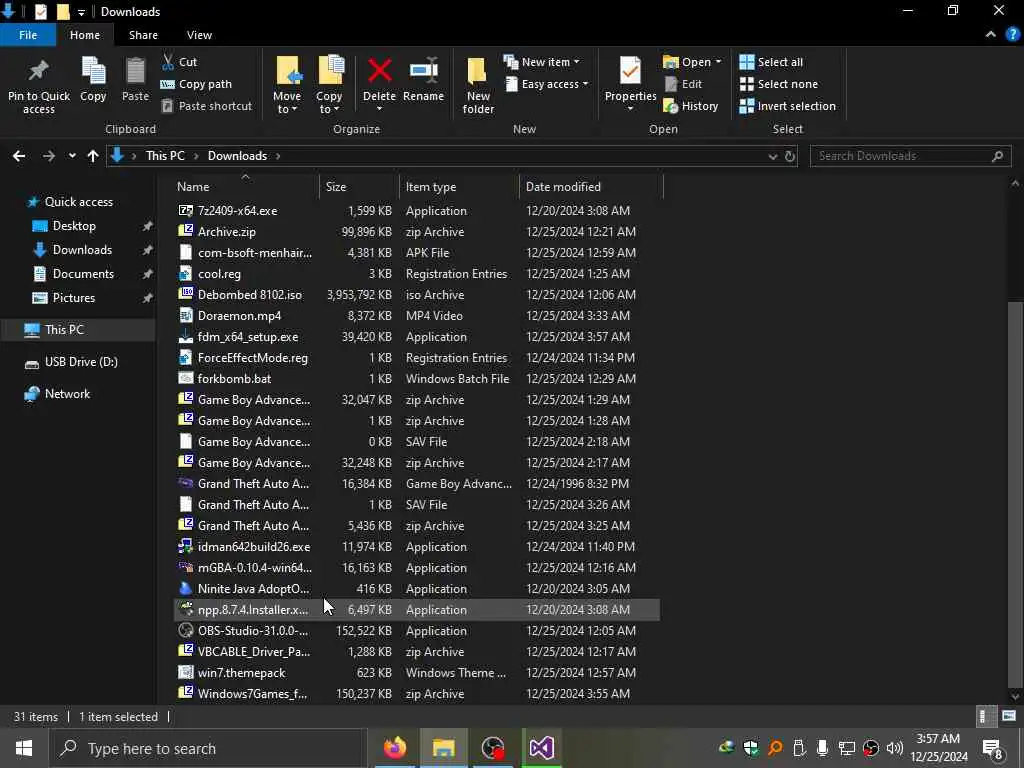
Task: Select Pictures in navigation pane
Action: coord(74,298)
